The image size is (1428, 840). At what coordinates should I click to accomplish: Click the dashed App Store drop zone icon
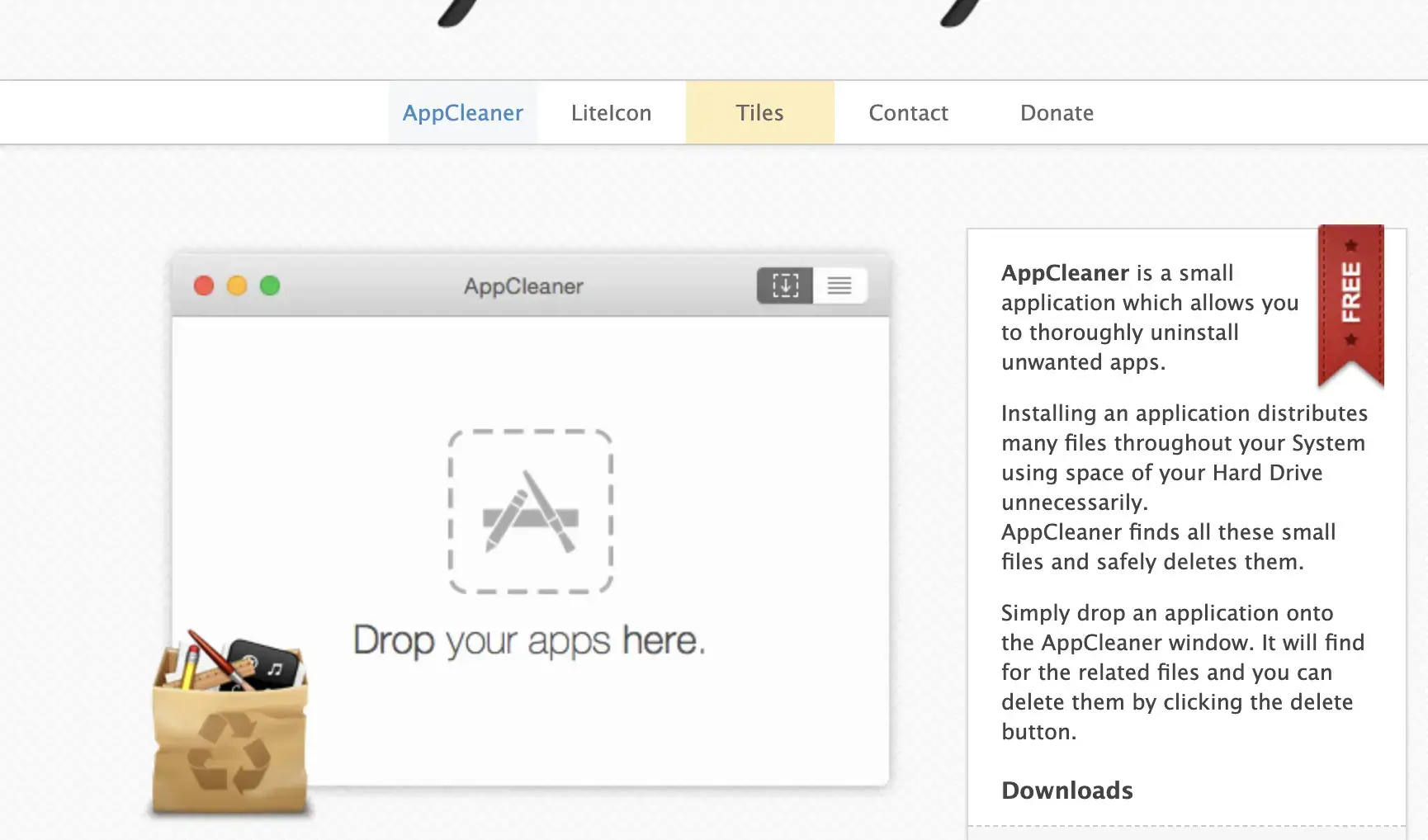click(x=530, y=511)
